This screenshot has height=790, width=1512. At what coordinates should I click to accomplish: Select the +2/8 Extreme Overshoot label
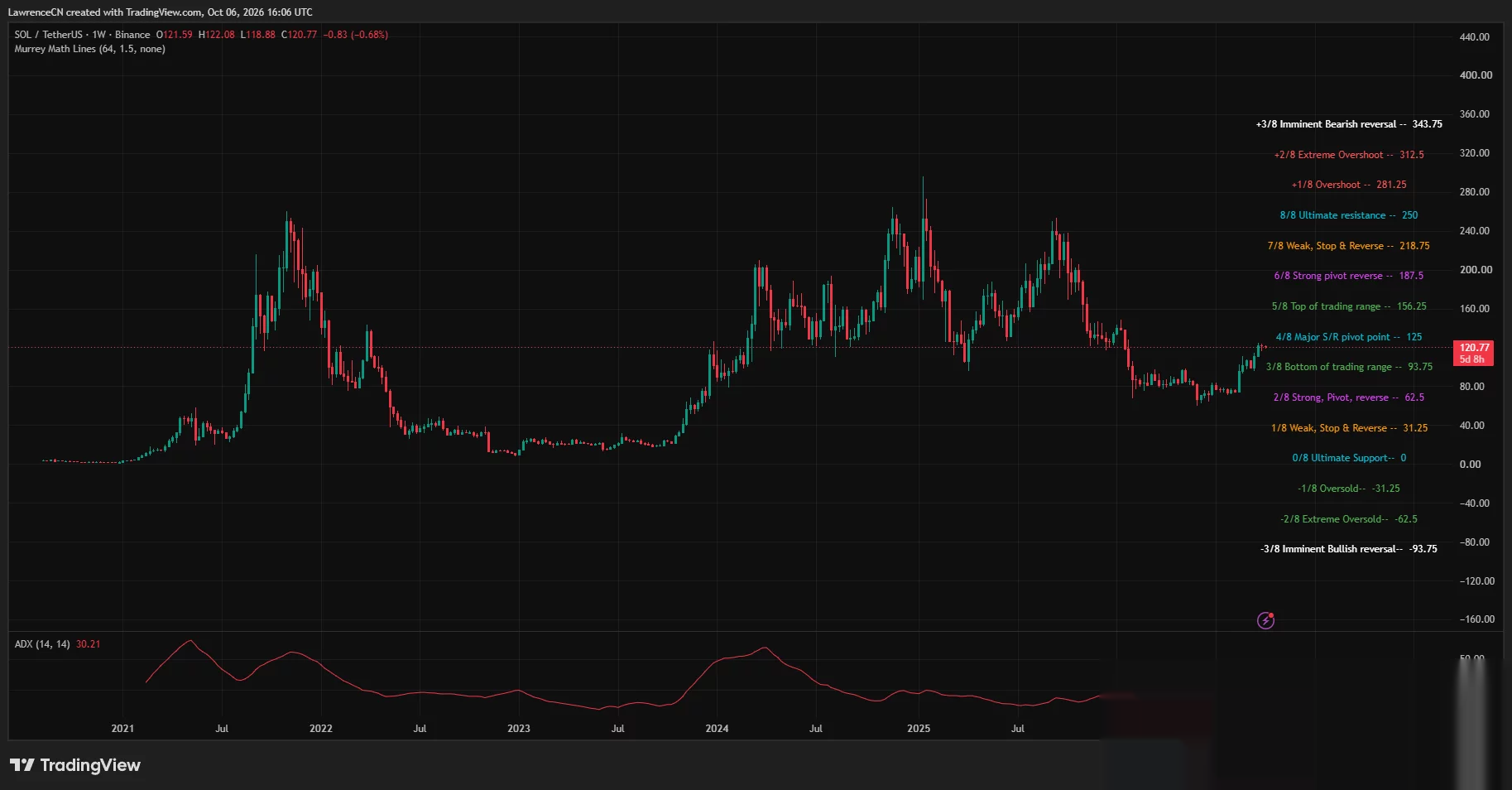1349,155
